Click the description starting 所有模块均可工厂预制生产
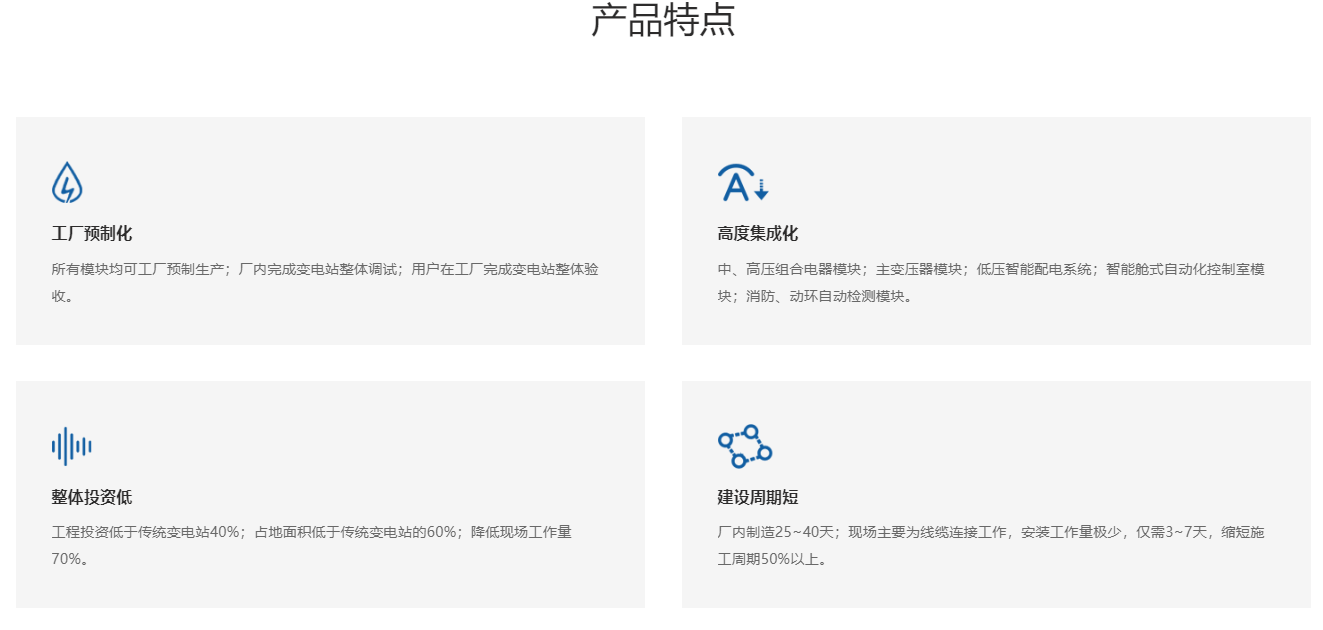The height and width of the screenshot is (630, 1323). tap(325, 283)
